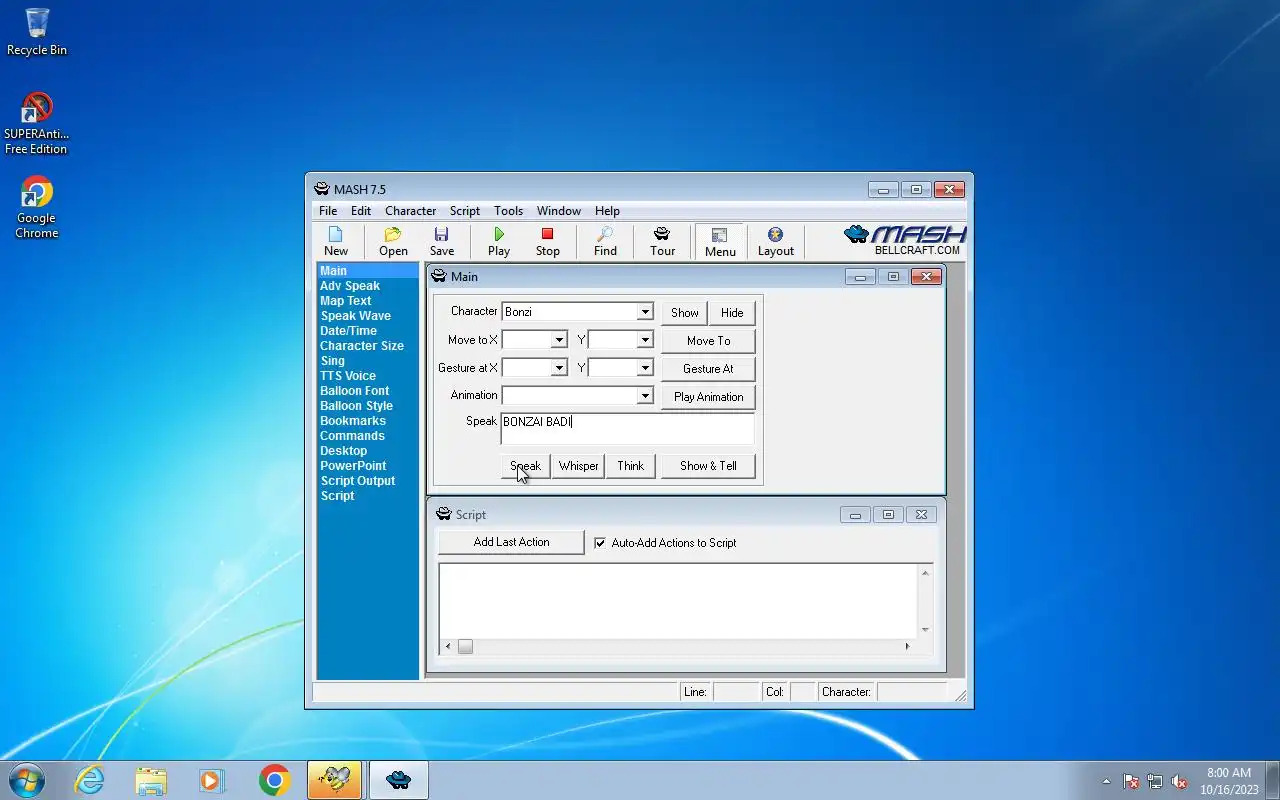Select PowerPoint in the sidebar

pos(353,466)
